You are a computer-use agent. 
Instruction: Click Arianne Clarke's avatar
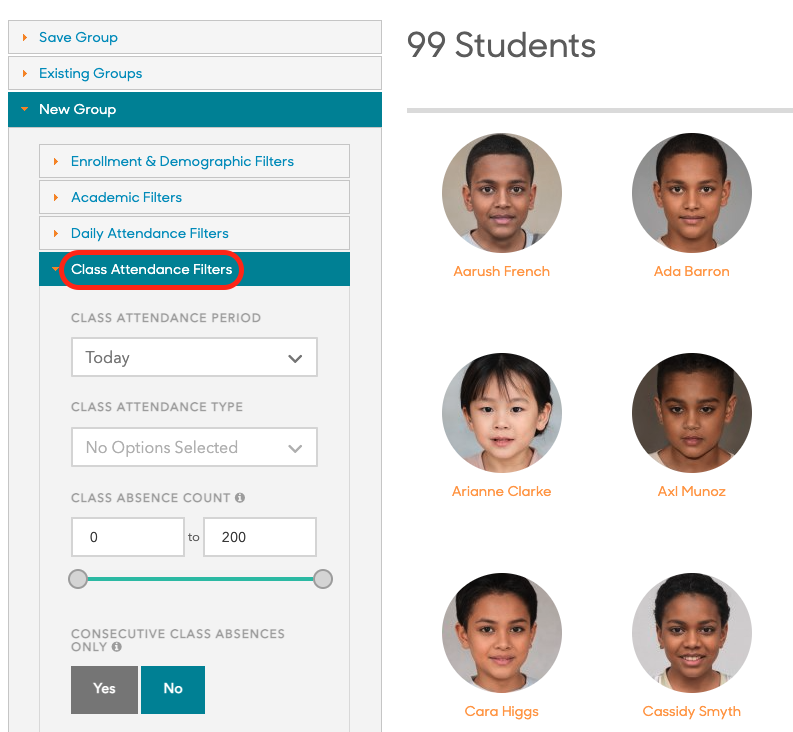tap(501, 413)
